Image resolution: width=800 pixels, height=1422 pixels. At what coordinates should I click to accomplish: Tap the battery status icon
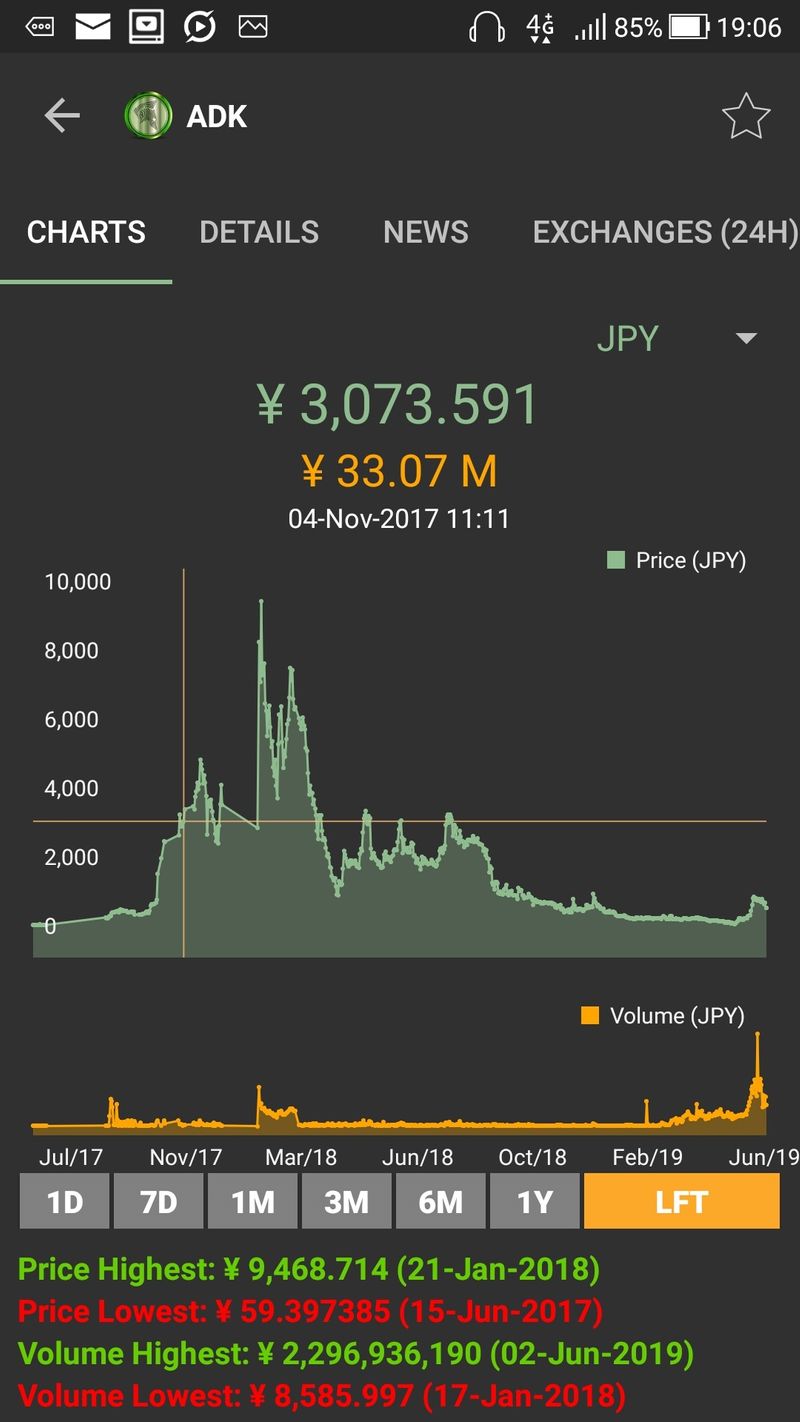tap(688, 27)
